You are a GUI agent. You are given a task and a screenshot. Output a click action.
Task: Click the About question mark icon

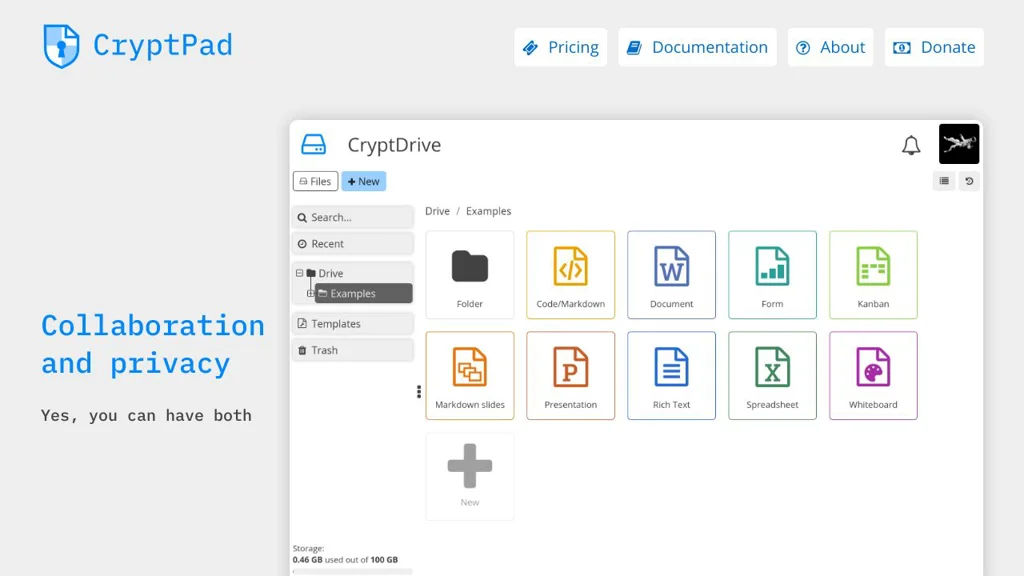pos(803,48)
